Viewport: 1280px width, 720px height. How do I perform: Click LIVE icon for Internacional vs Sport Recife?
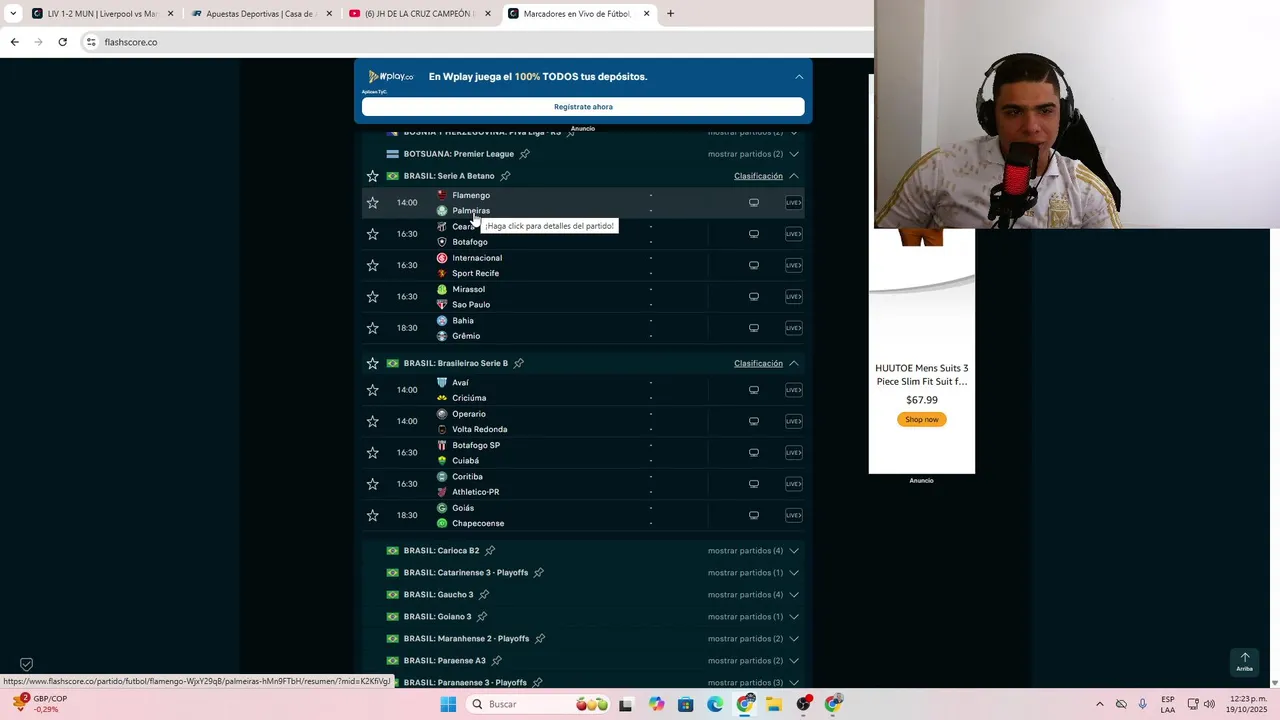point(793,265)
